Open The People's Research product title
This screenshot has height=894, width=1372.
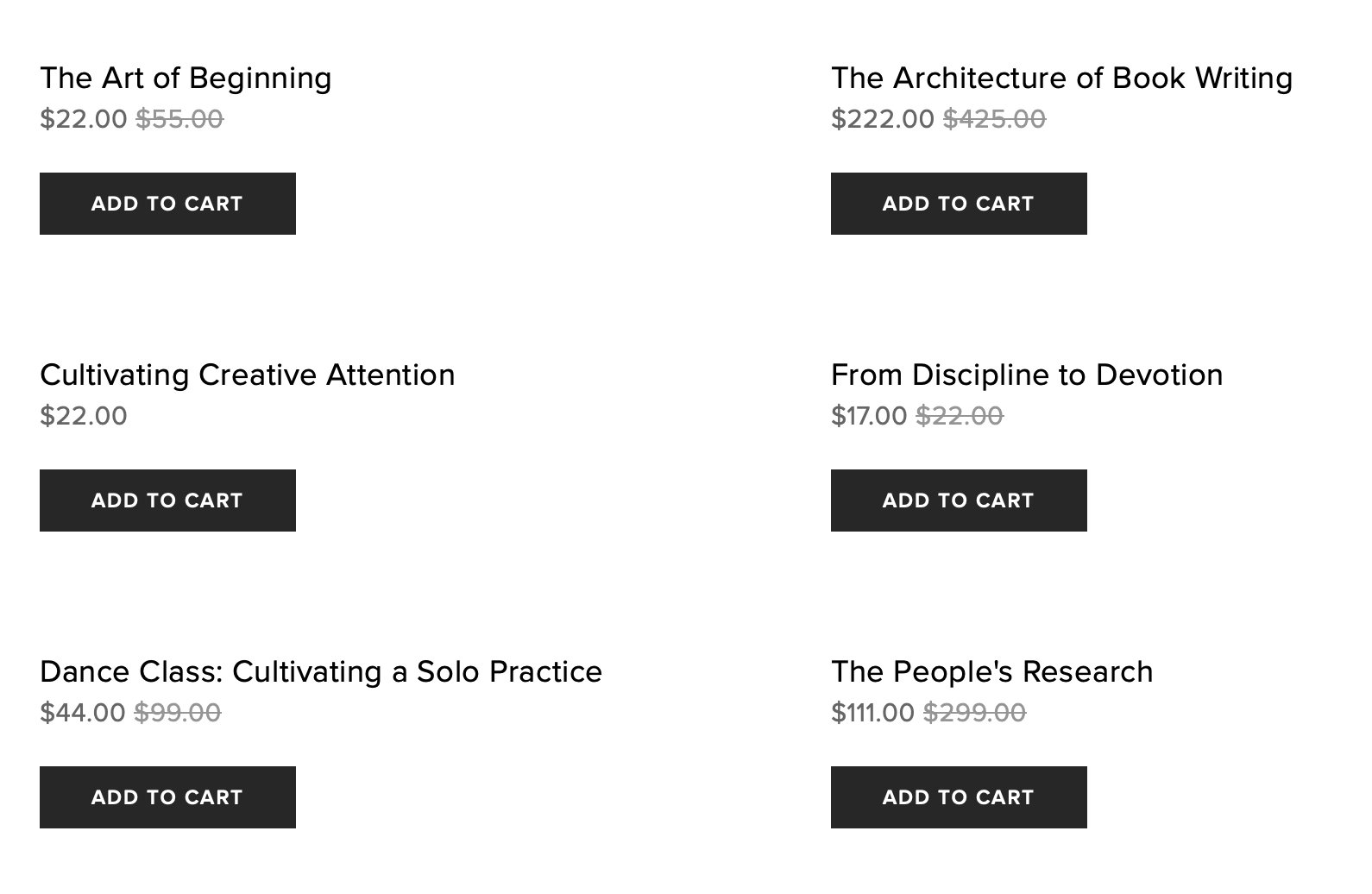[x=991, y=671]
